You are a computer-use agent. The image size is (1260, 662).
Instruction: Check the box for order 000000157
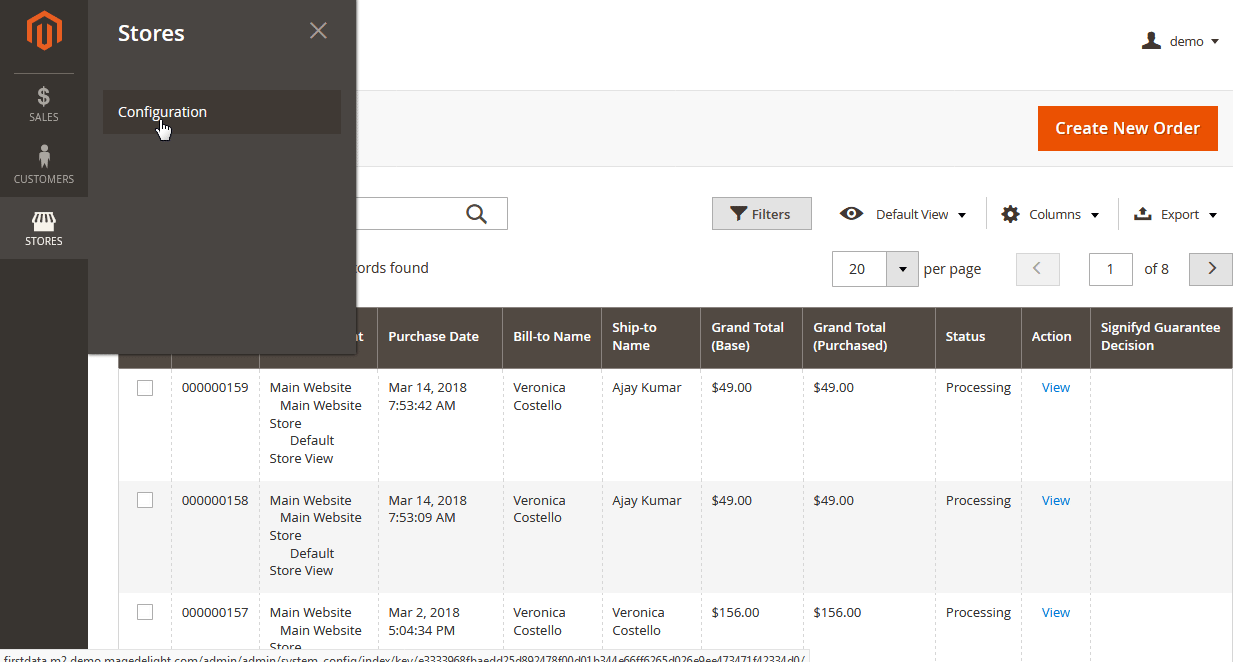pyautogui.click(x=145, y=612)
